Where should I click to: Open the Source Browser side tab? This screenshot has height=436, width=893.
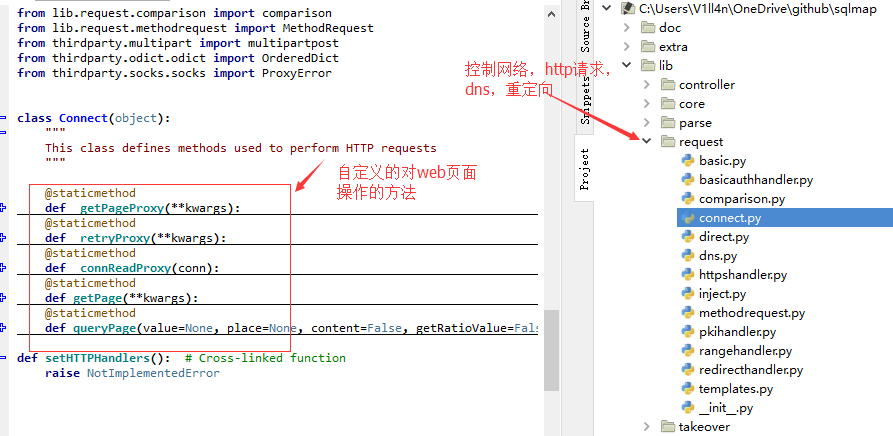[x=585, y=27]
